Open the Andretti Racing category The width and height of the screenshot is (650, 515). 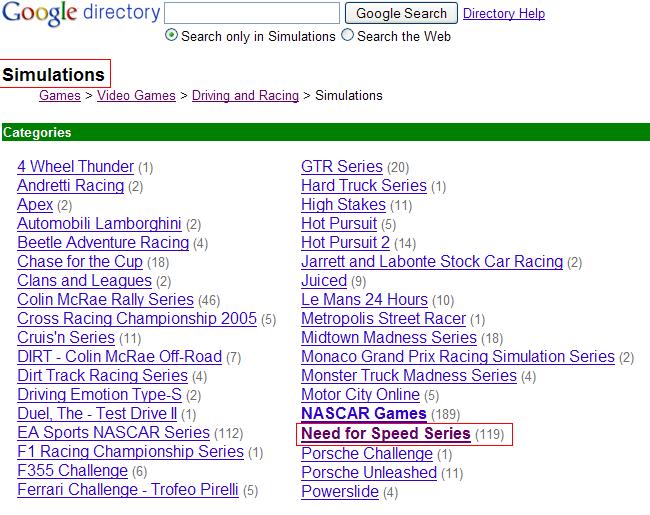click(70, 186)
